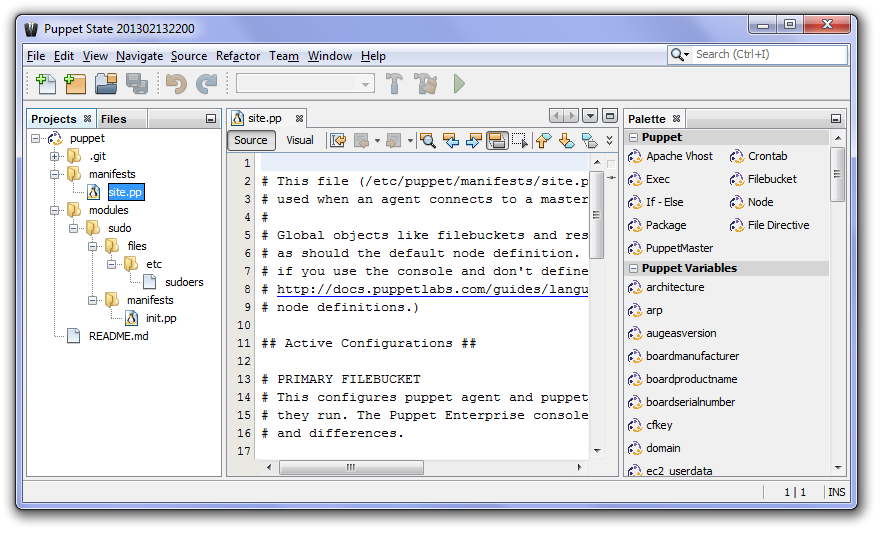Open the docs.puppetlabs.com link in editor
881x538 pixels.
click(432, 289)
